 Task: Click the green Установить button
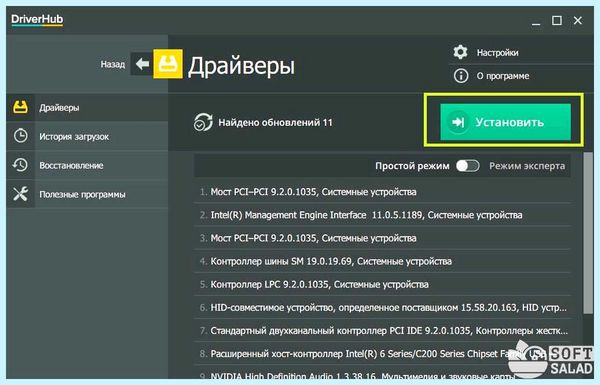tap(505, 122)
